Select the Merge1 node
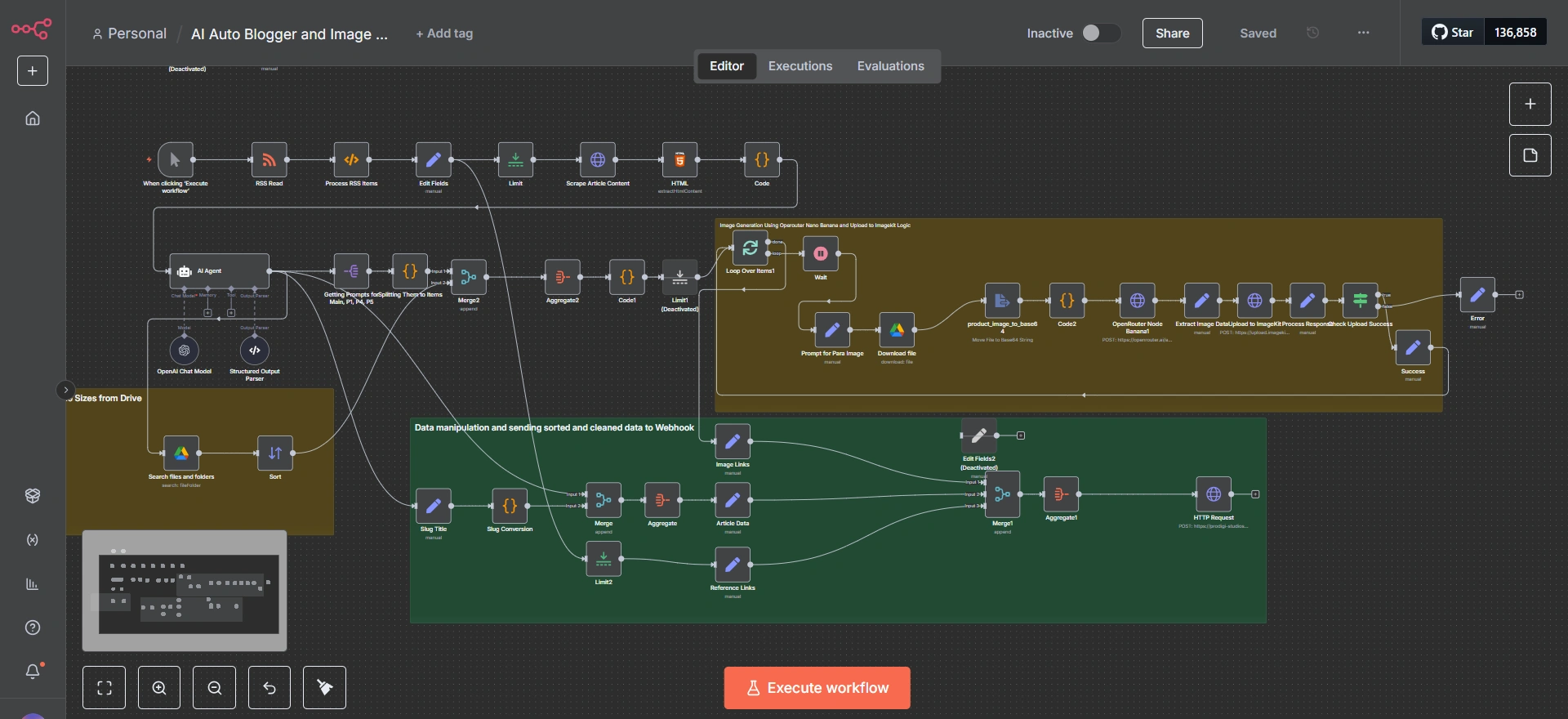 (x=1002, y=494)
